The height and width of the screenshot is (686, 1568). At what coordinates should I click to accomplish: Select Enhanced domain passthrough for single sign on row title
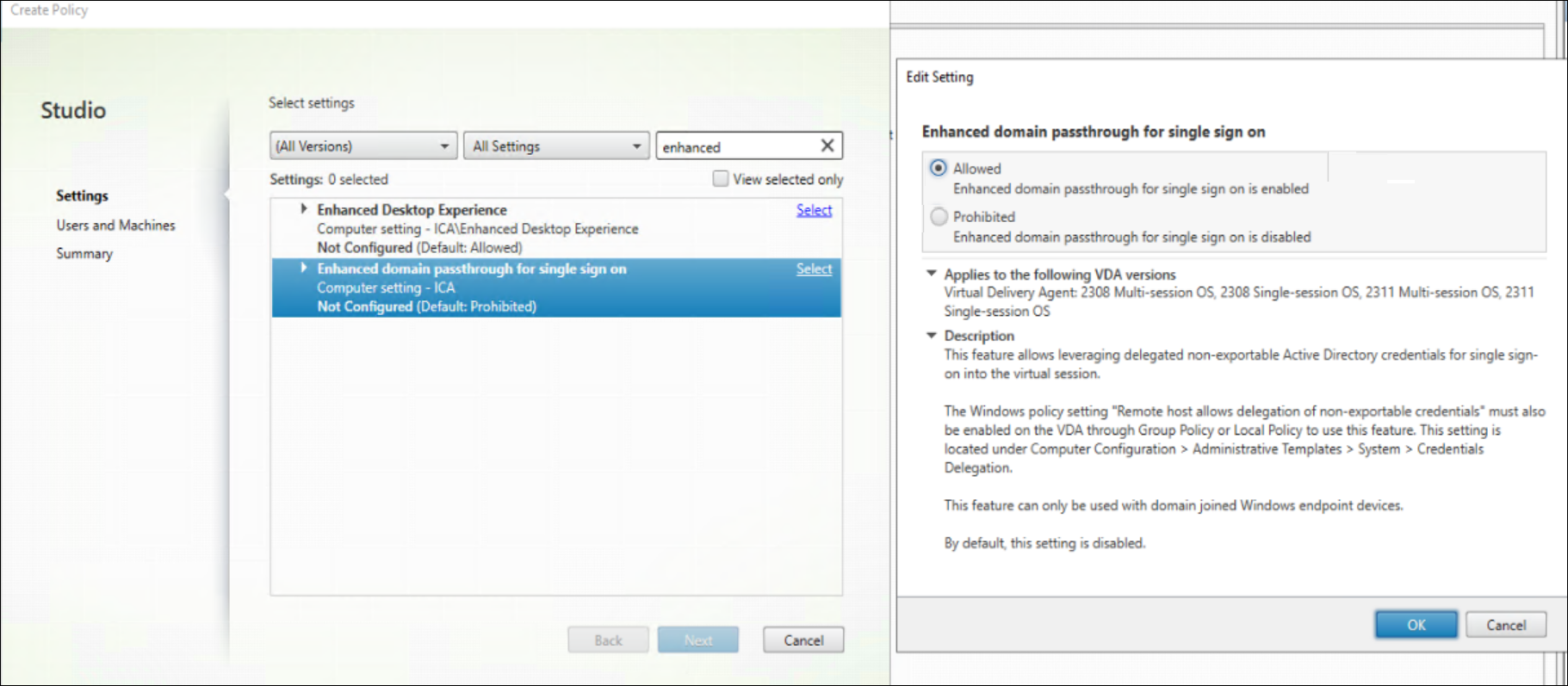(x=471, y=269)
